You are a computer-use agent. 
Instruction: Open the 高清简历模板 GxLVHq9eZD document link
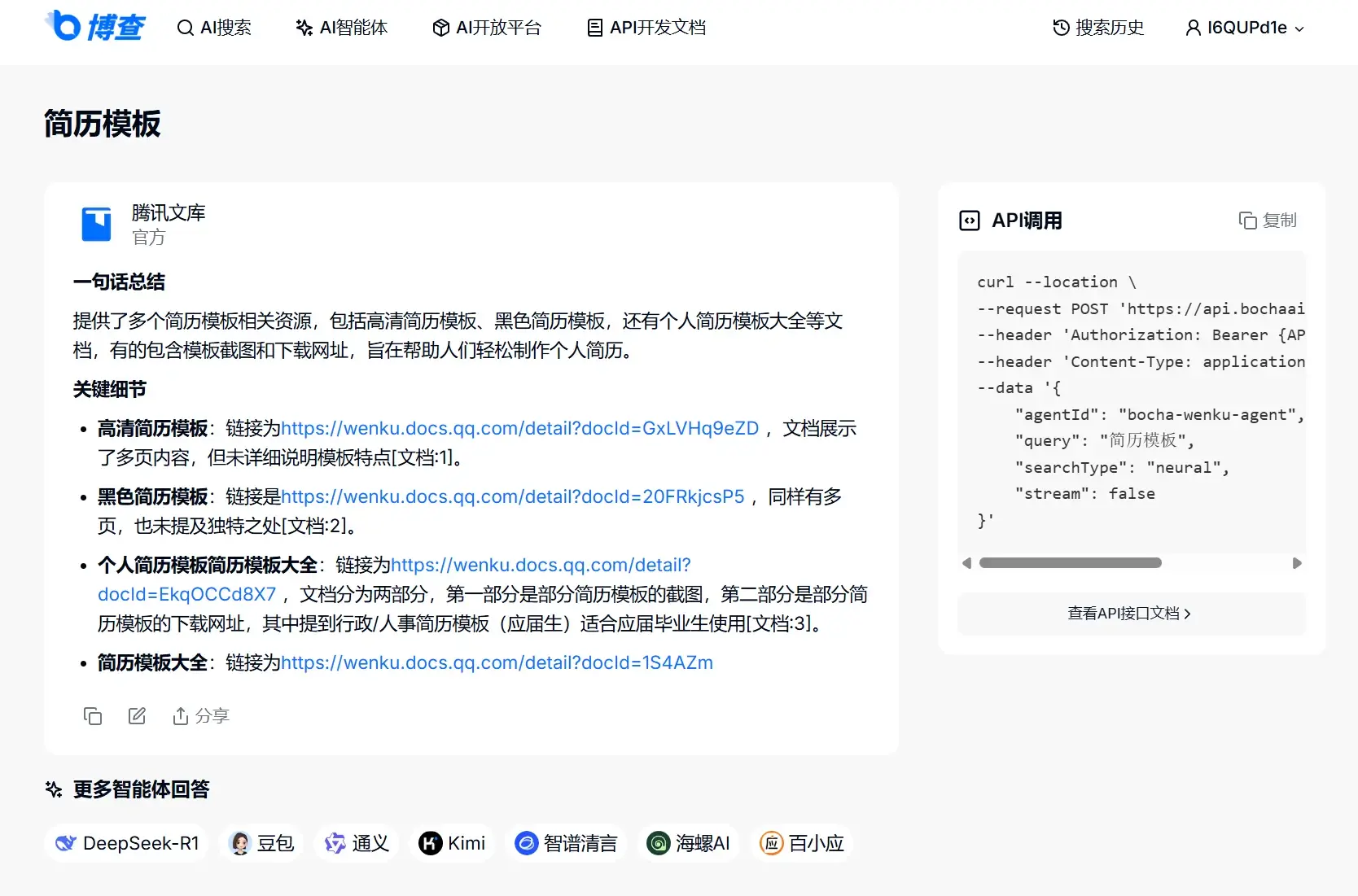tap(519, 428)
